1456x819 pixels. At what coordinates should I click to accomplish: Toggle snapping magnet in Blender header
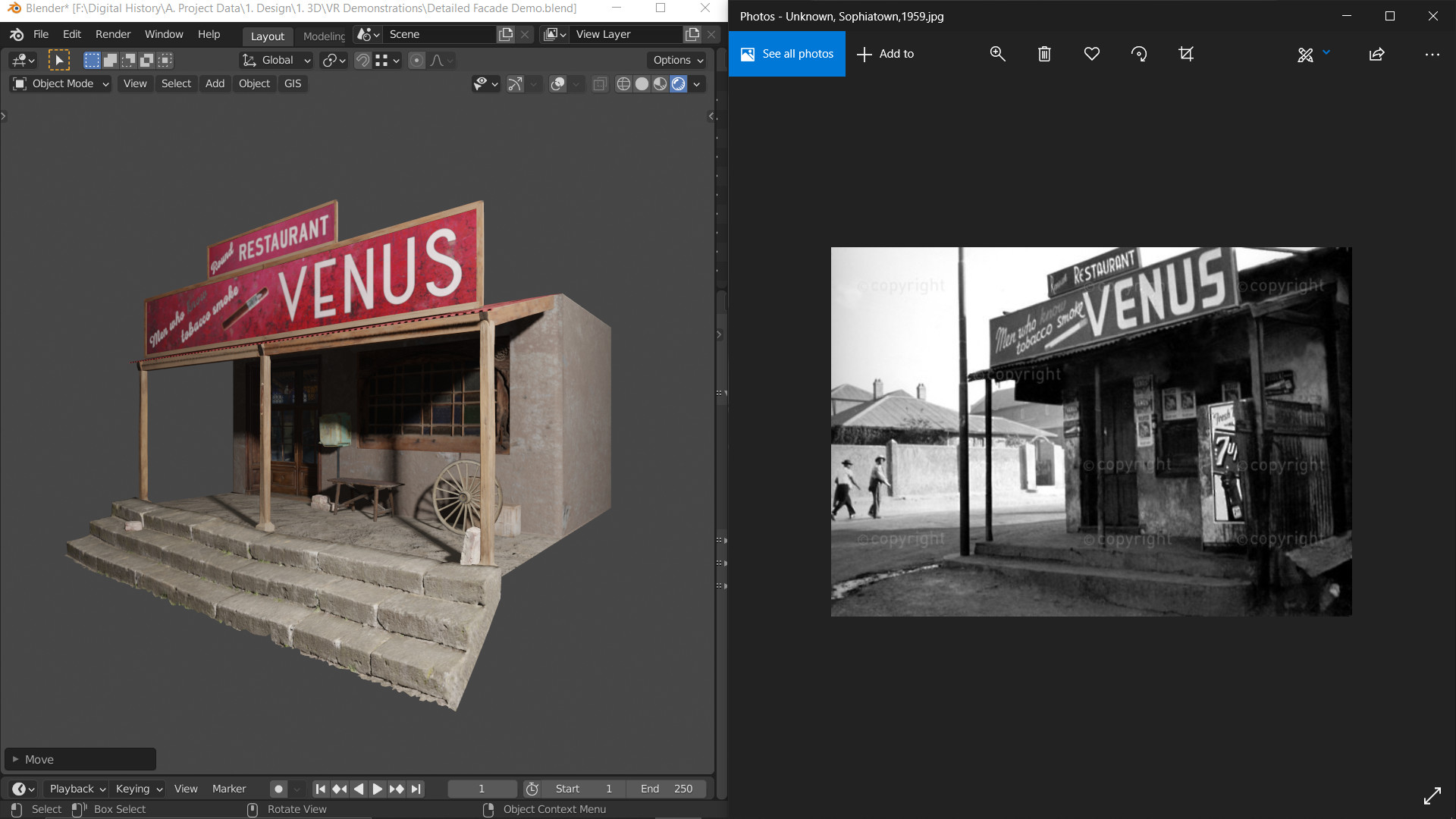point(362,61)
